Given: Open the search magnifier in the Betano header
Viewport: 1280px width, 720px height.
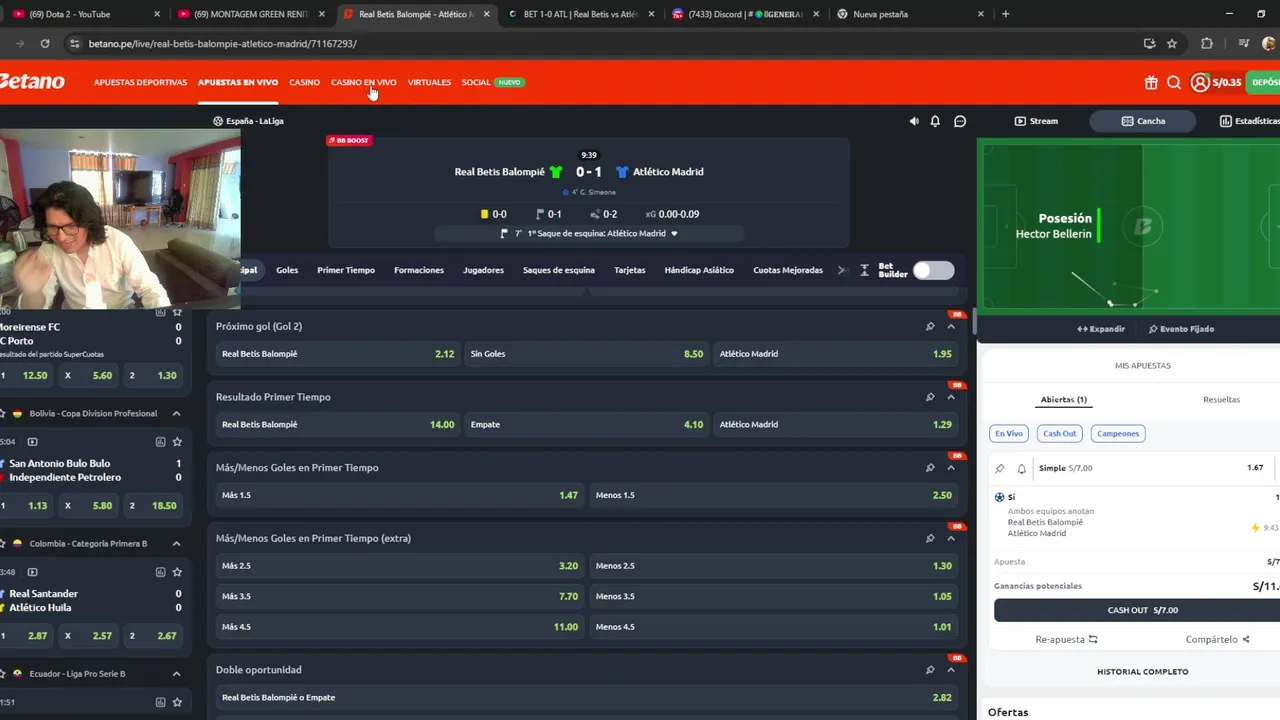Looking at the screenshot, I should coord(1174,83).
